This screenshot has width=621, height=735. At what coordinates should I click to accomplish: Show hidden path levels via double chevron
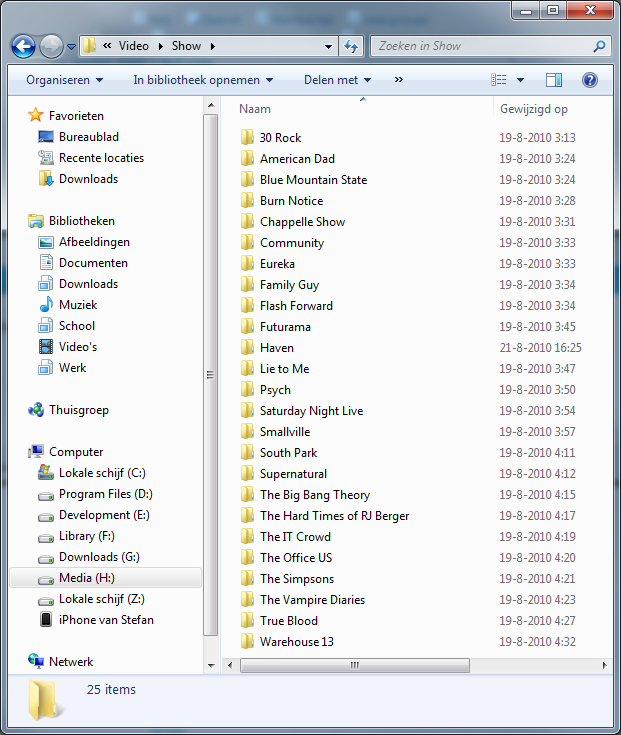pos(107,45)
